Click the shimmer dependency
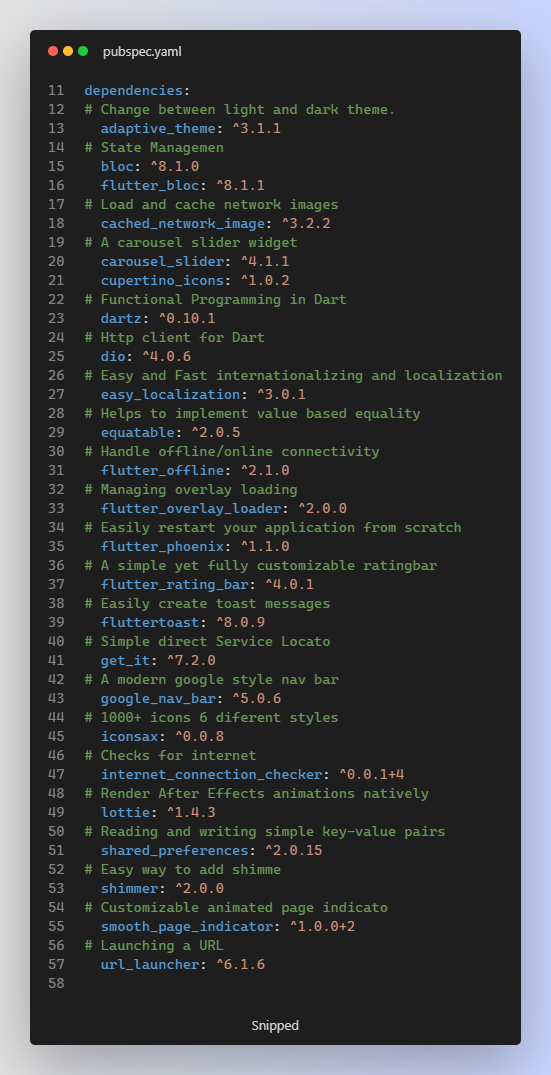The width and height of the screenshot is (551, 1075). 130,889
